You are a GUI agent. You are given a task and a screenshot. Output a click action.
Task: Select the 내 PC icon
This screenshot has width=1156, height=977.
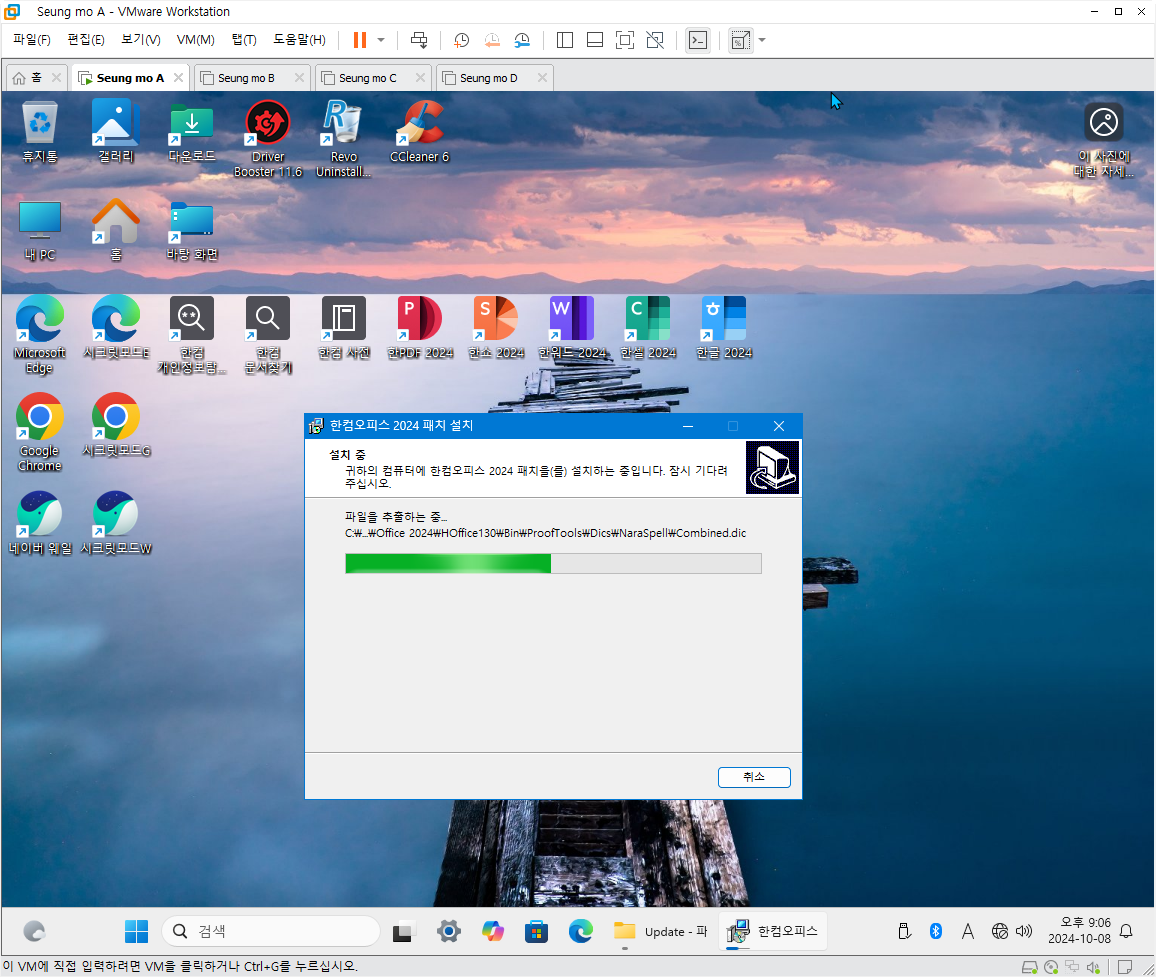[x=40, y=230]
